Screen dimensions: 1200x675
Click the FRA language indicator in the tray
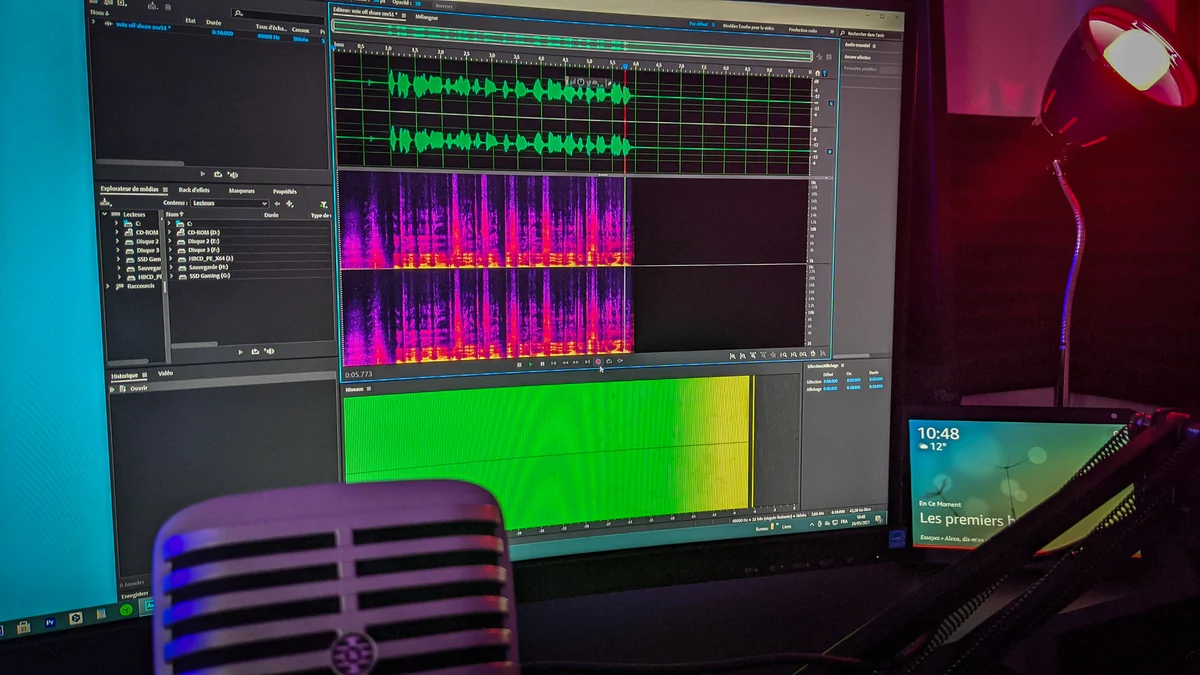(844, 522)
